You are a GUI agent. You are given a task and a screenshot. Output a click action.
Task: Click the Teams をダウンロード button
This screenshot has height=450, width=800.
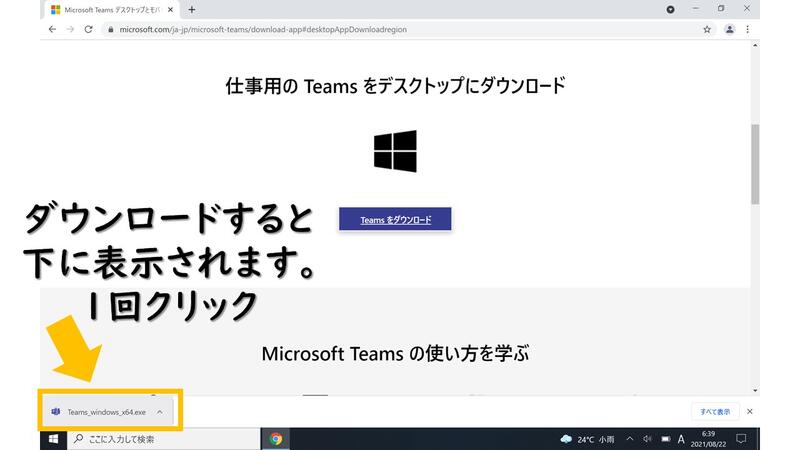pyautogui.click(x=396, y=219)
